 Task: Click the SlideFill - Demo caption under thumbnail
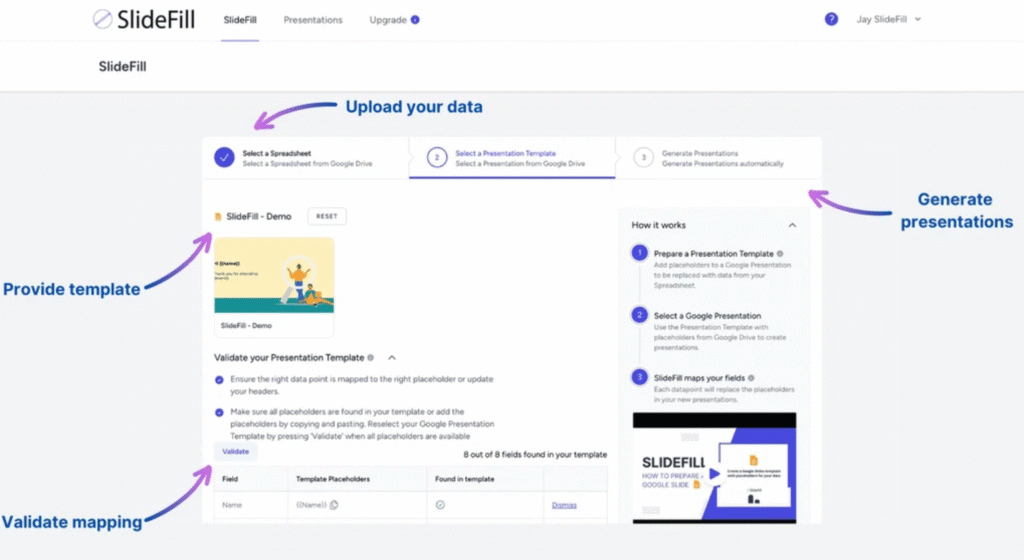coord(246,326)
